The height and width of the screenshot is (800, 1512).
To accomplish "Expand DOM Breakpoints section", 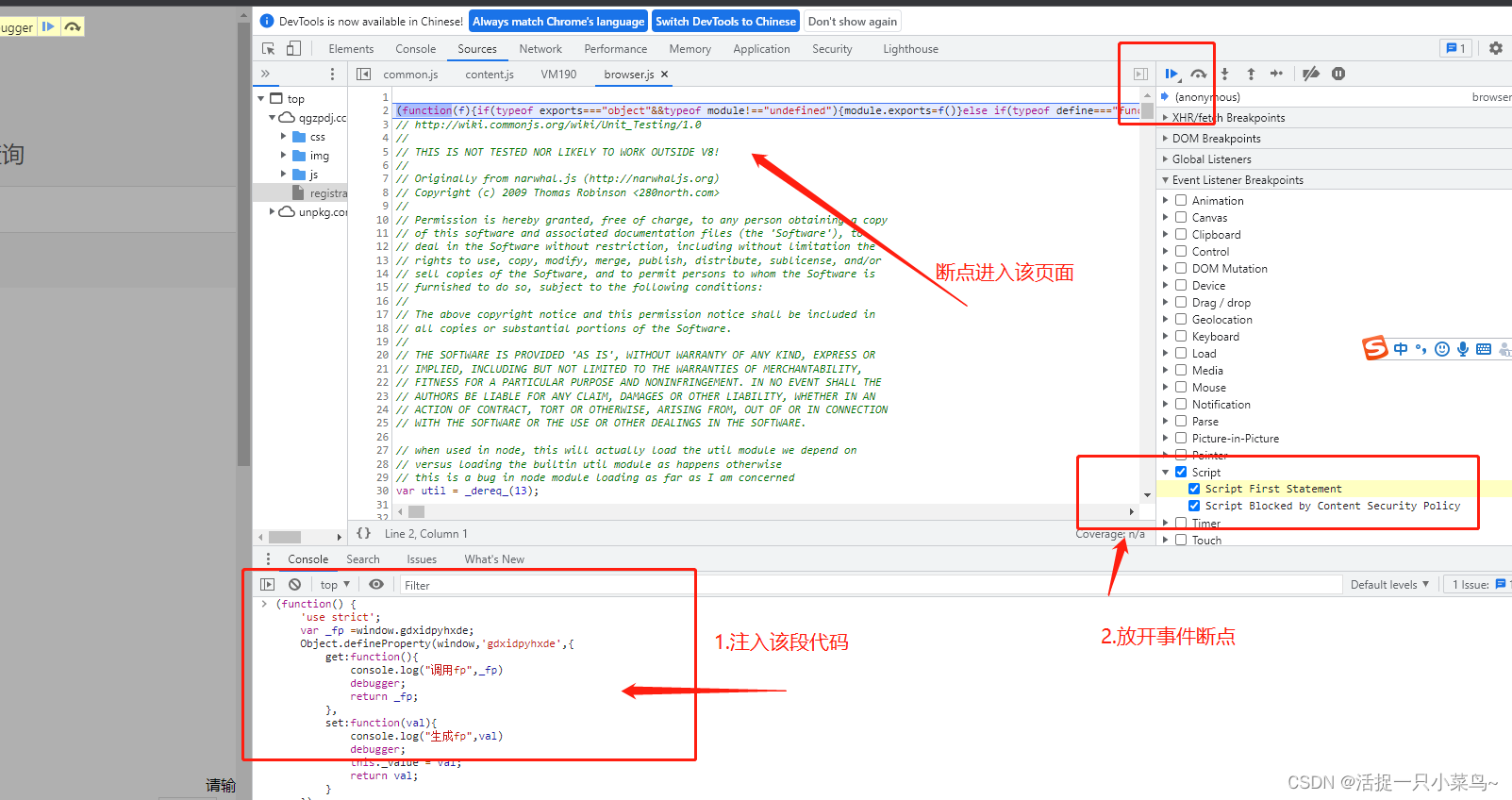I will 1334,139.
